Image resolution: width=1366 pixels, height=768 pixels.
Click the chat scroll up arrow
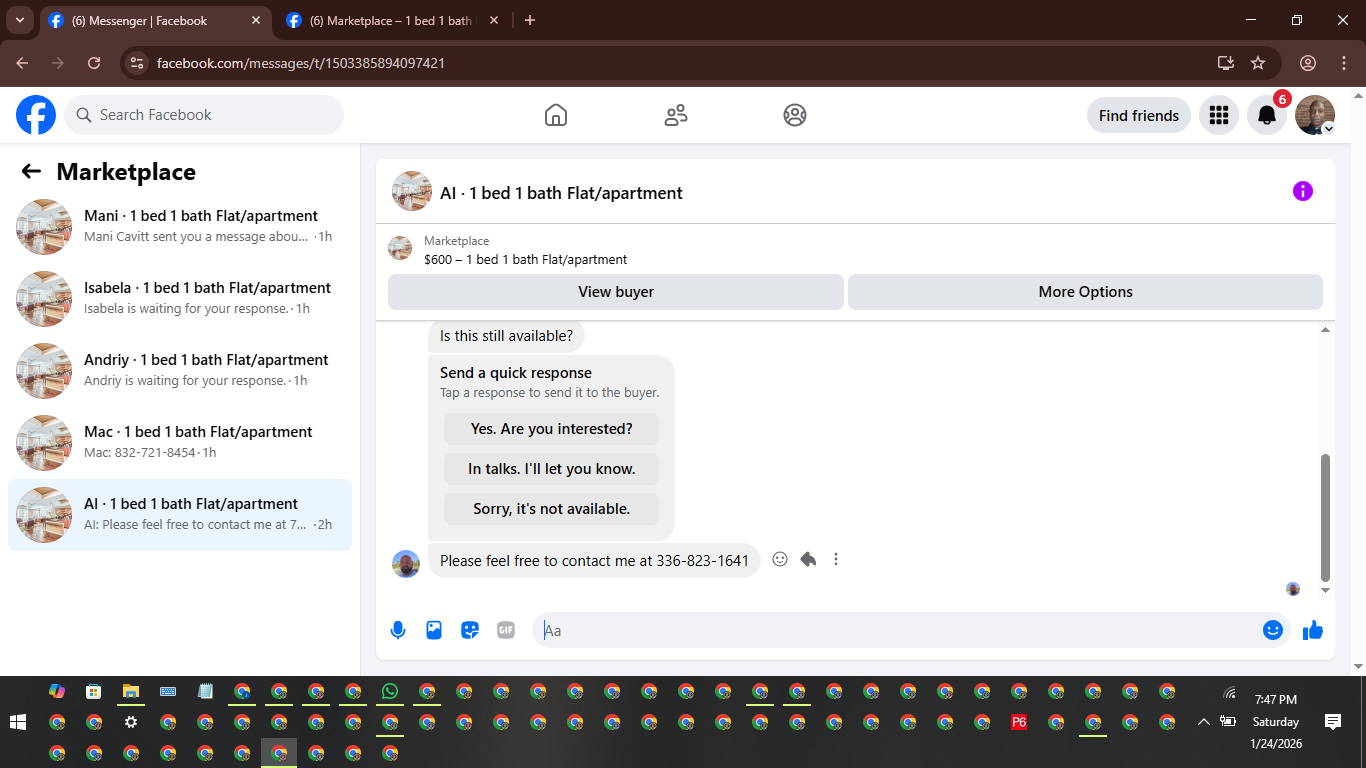1326,330
